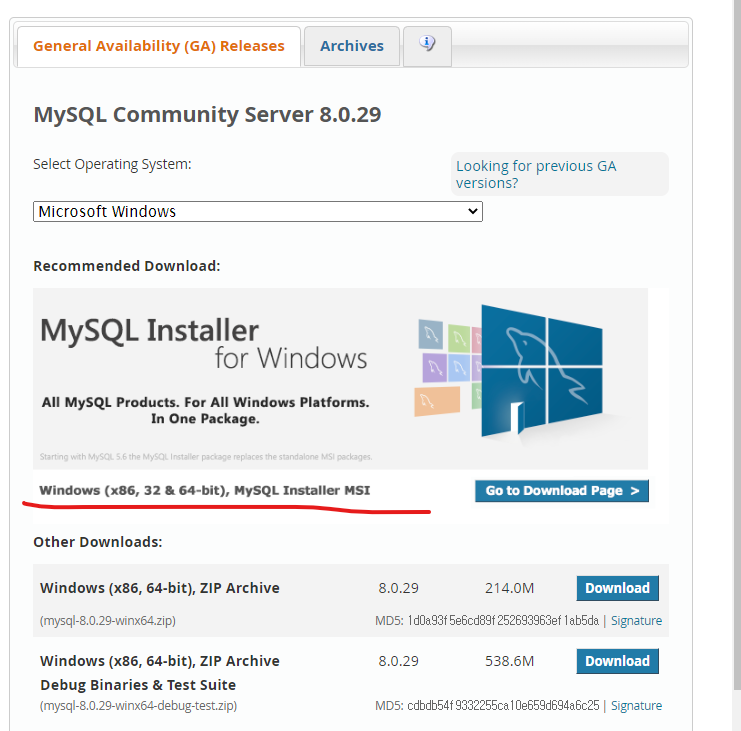The image size is (741, 731).
Task: Open the General Availability (GA) Releases tab
Action: pyautogui.click(x=159, y=46)
